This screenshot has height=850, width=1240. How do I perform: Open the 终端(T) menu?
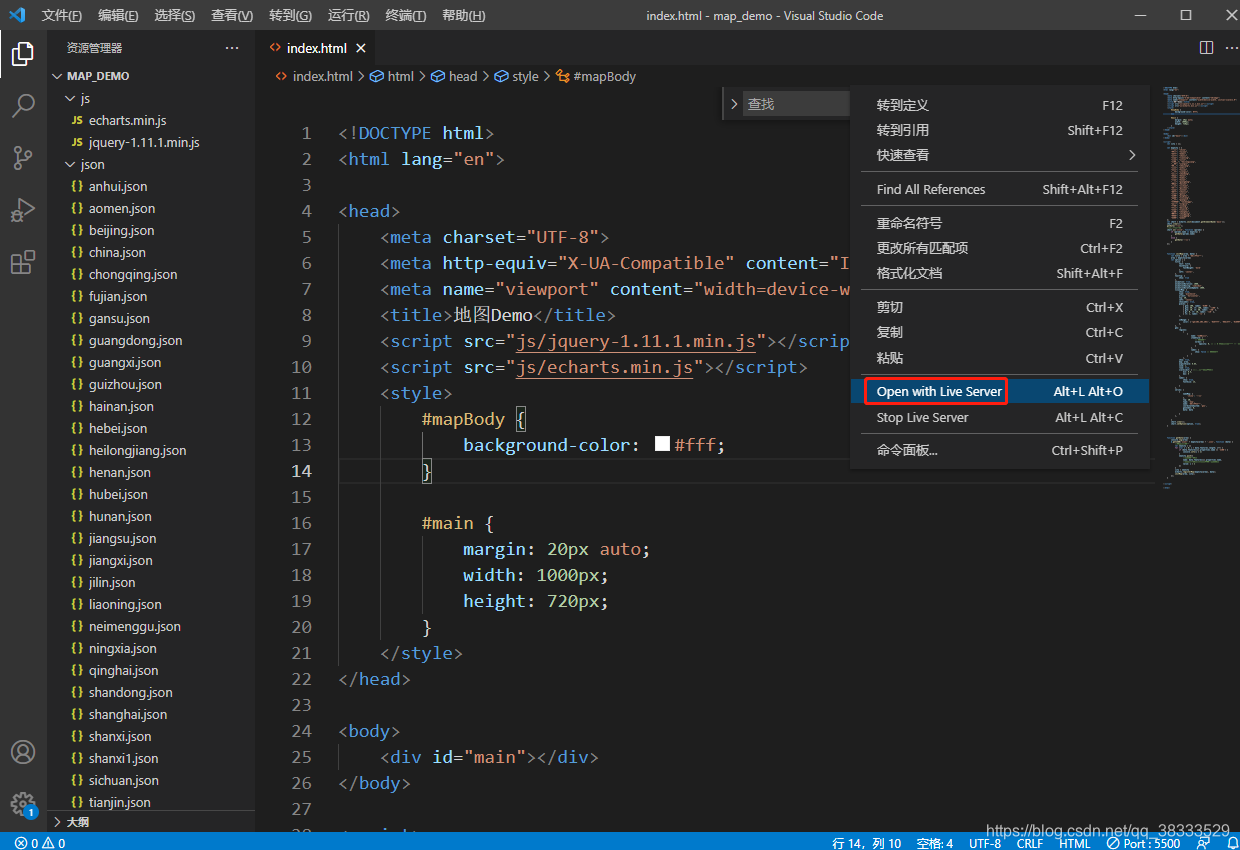point(406,16)
